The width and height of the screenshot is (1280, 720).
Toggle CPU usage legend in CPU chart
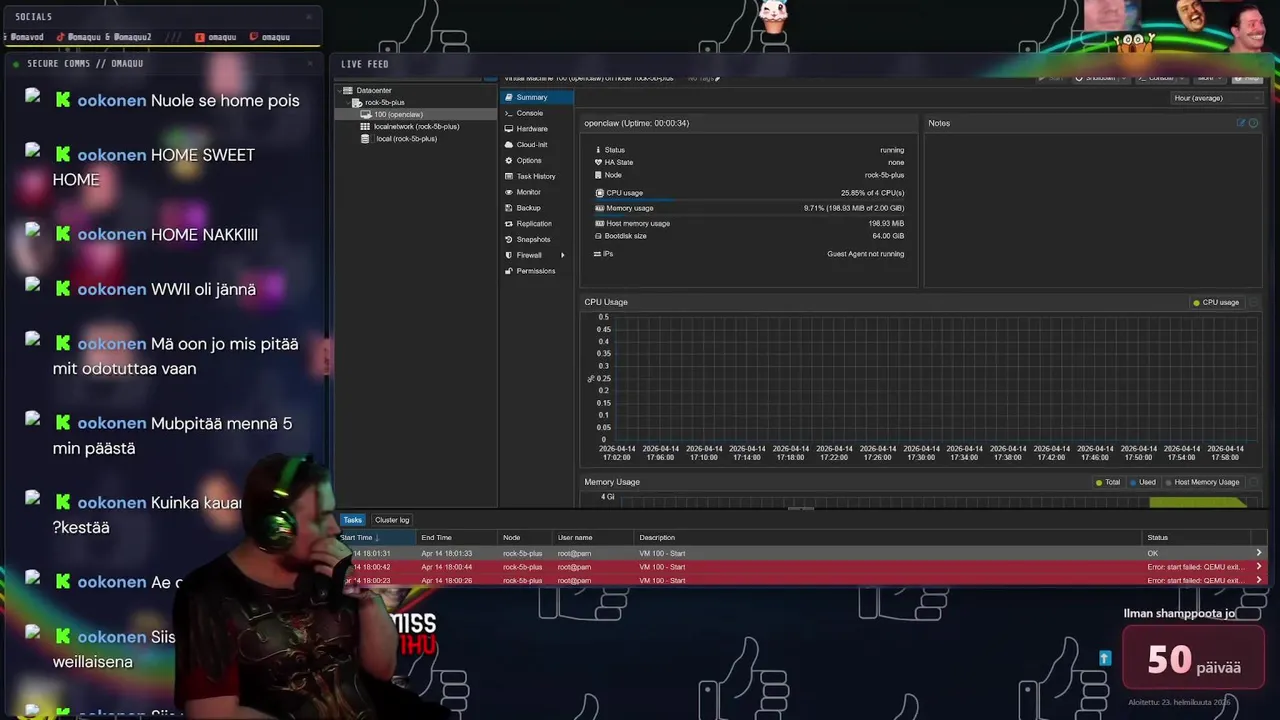(1216, 302)
